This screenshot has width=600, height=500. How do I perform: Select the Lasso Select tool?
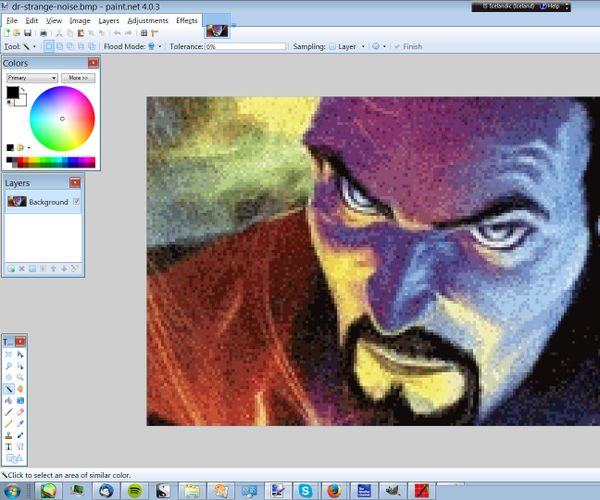point(8,366)
